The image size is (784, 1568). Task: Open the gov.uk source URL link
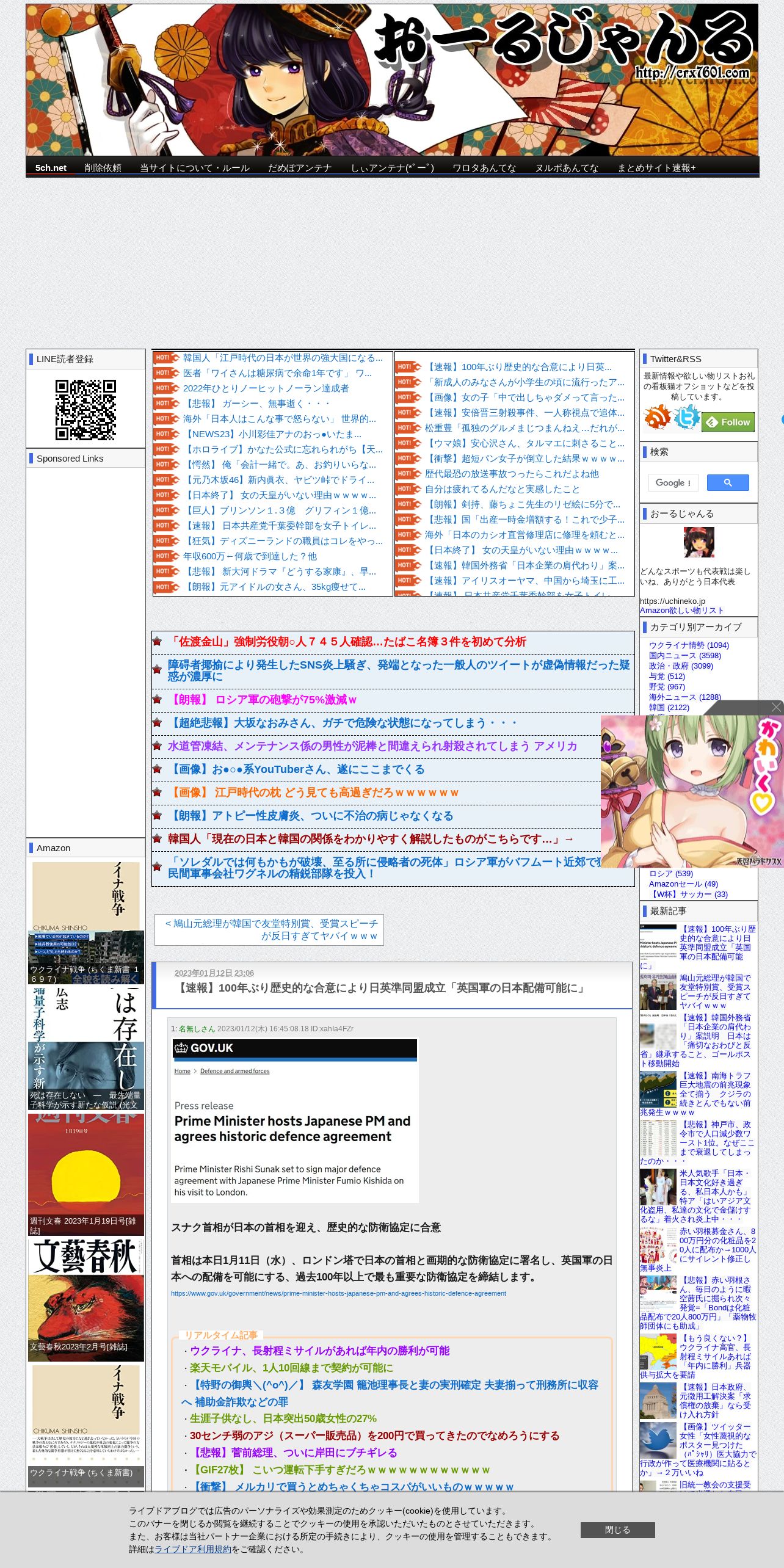point(338,1293)
